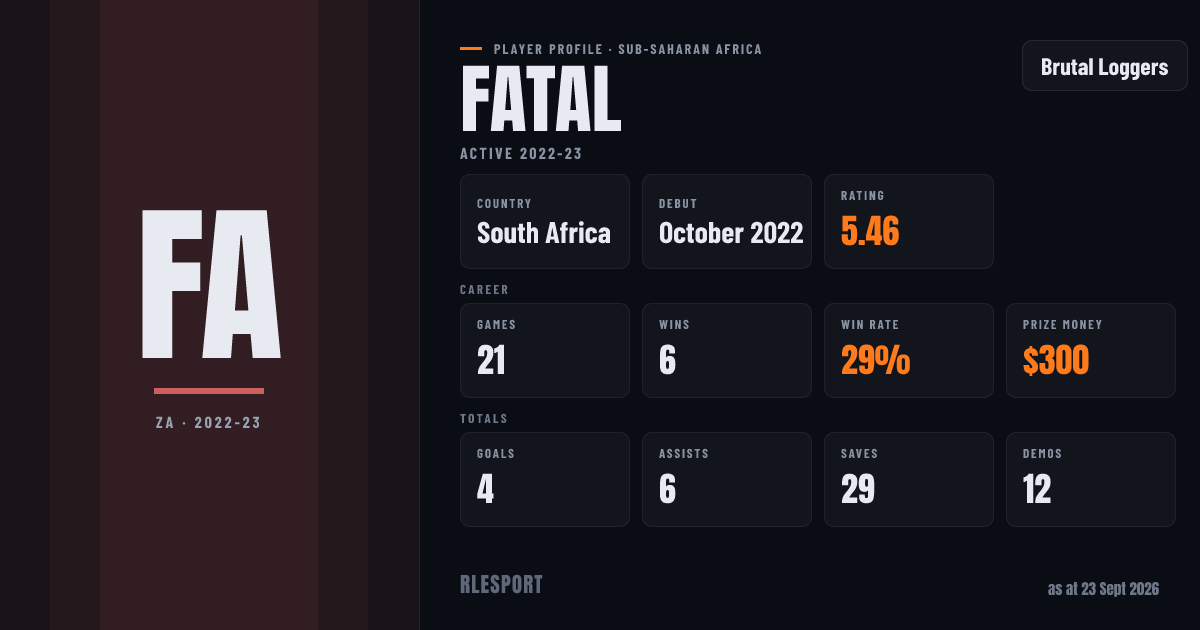
Task: Click the Demos 12 stat card
Action: click(x=1091, y=479)
